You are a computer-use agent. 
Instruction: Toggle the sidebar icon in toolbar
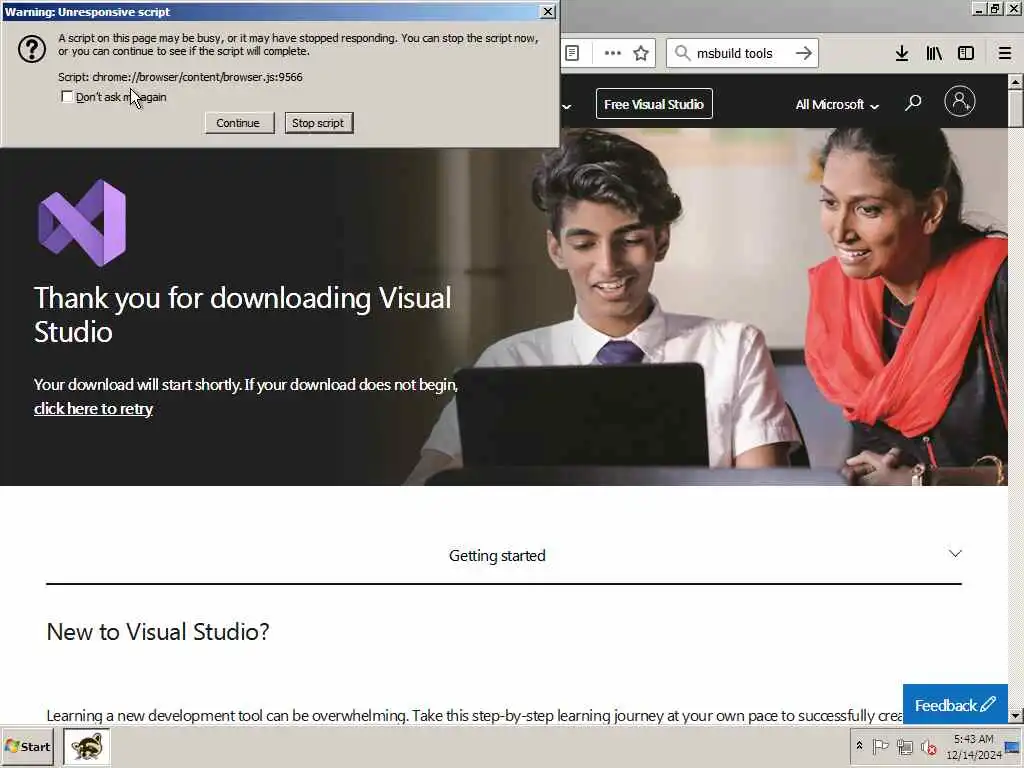pyautogui.click(x=966, y=53)
